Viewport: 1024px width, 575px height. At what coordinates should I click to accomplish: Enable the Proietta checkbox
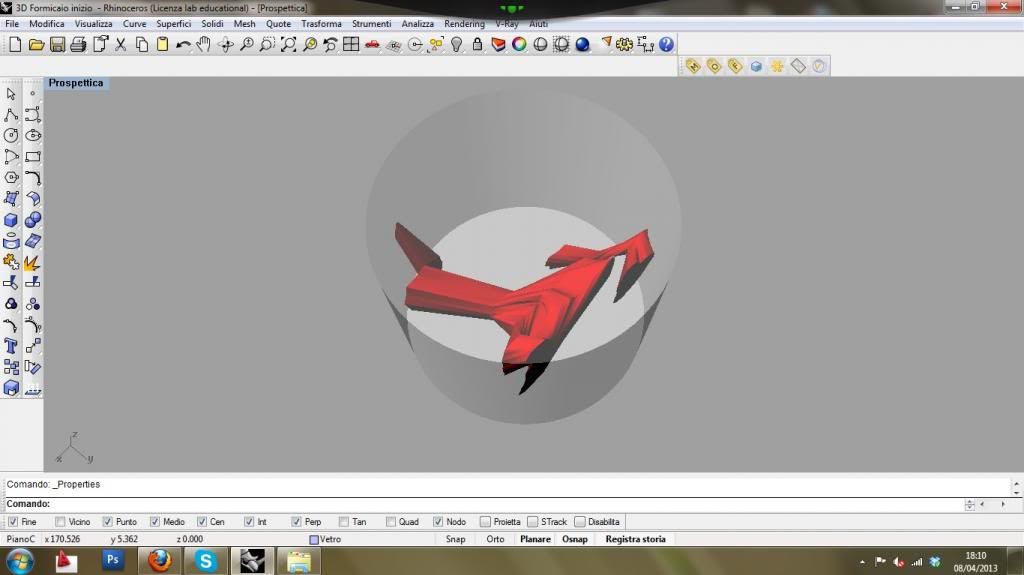click(485, 522)
